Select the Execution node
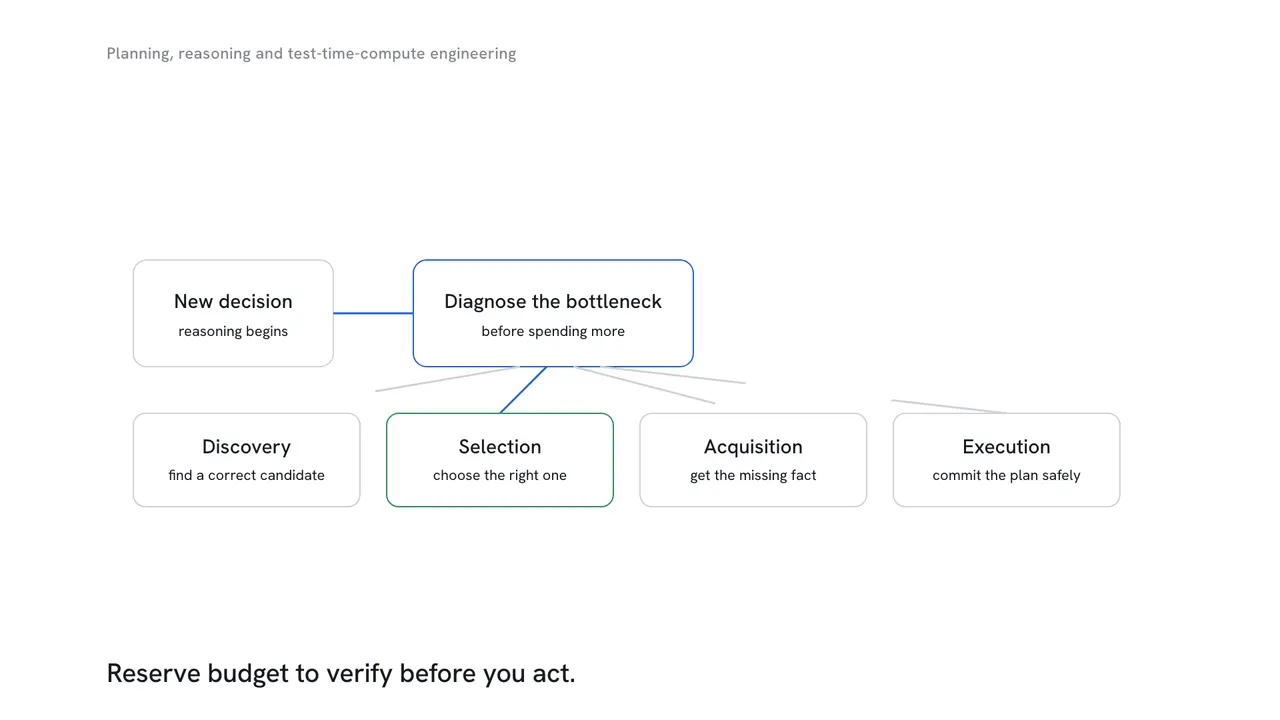 point(1006,460)
